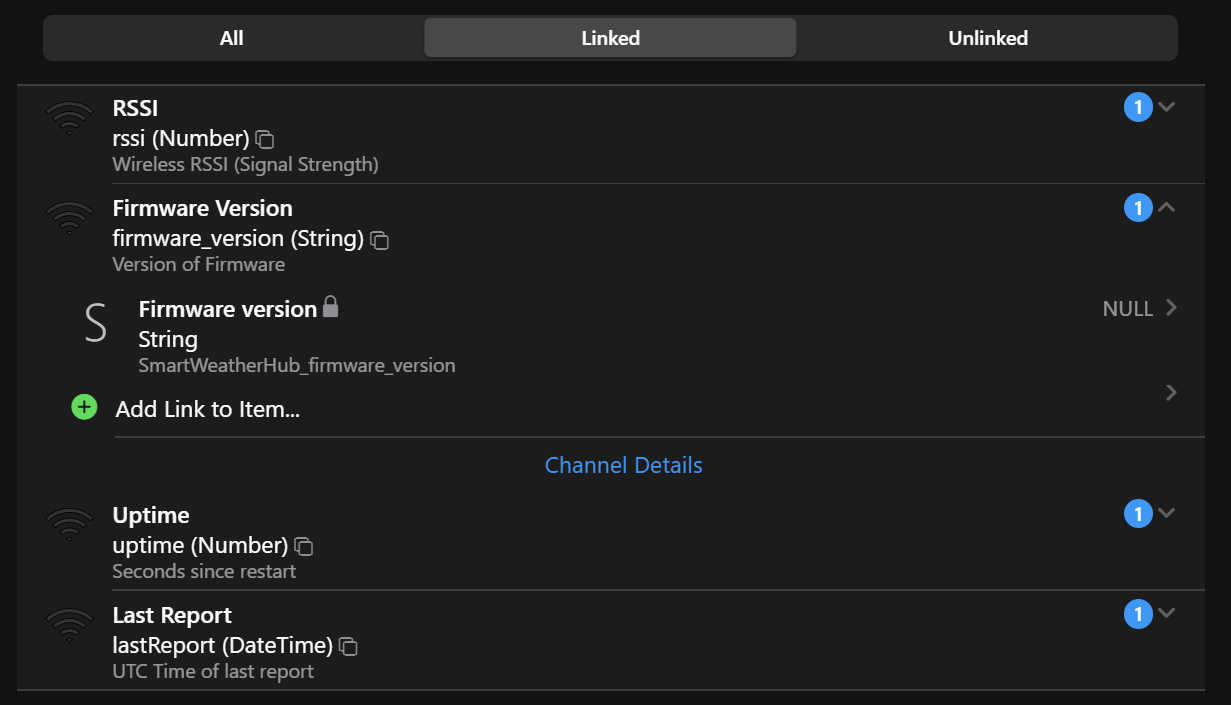Copy the lastReport channel ID
Screen dimensions: 1231x705
tap(348, 647)
